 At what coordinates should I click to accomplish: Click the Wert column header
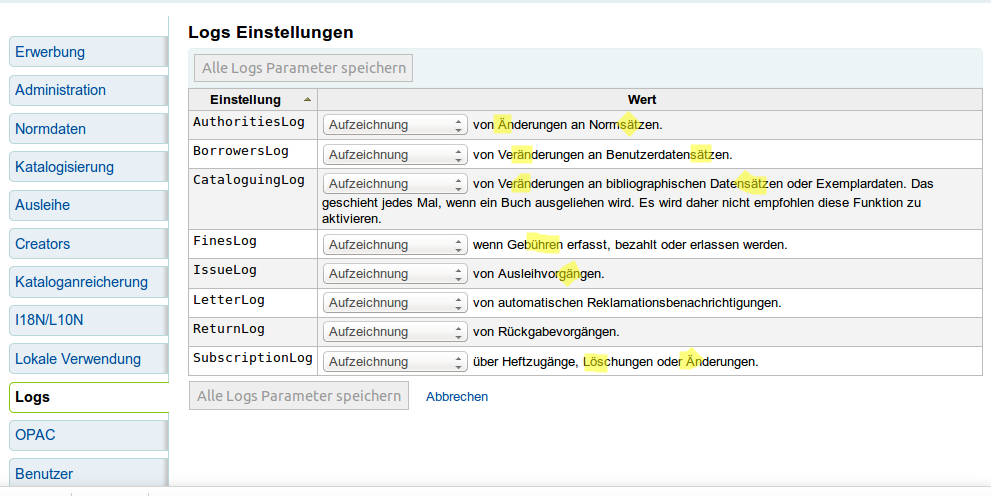point(641,100)
